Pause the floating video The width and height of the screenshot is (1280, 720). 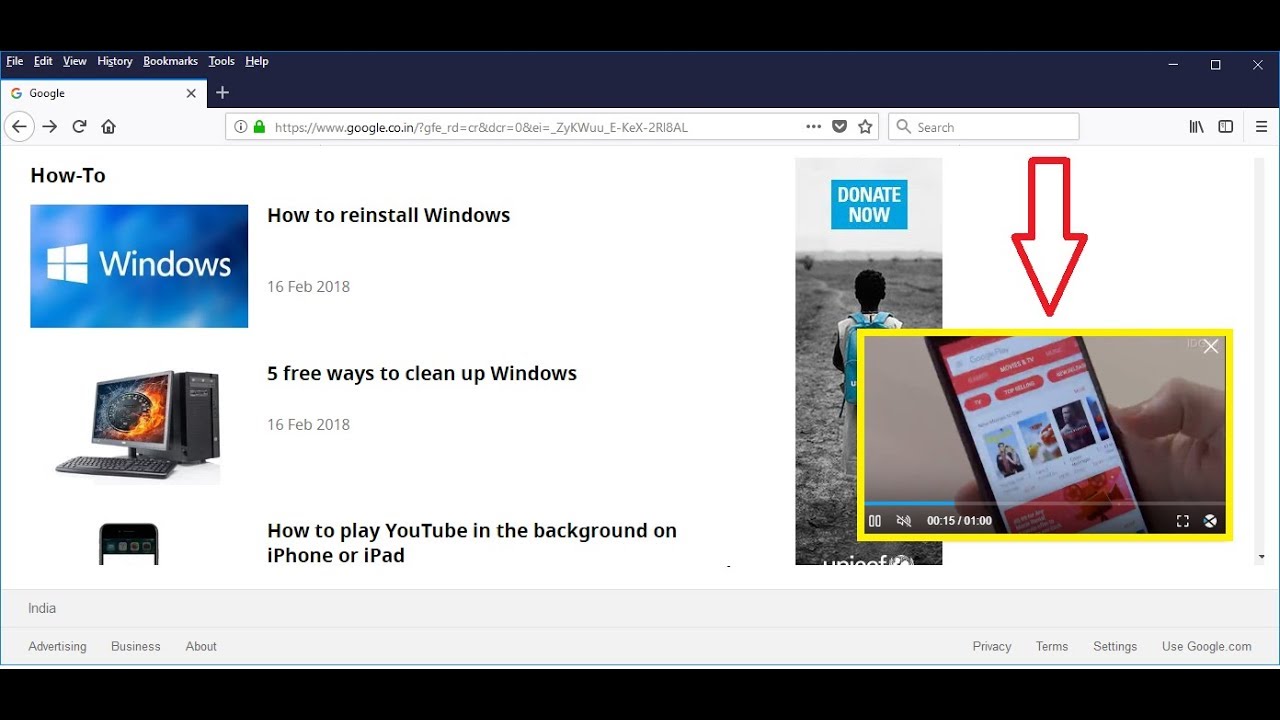(875, 521)
